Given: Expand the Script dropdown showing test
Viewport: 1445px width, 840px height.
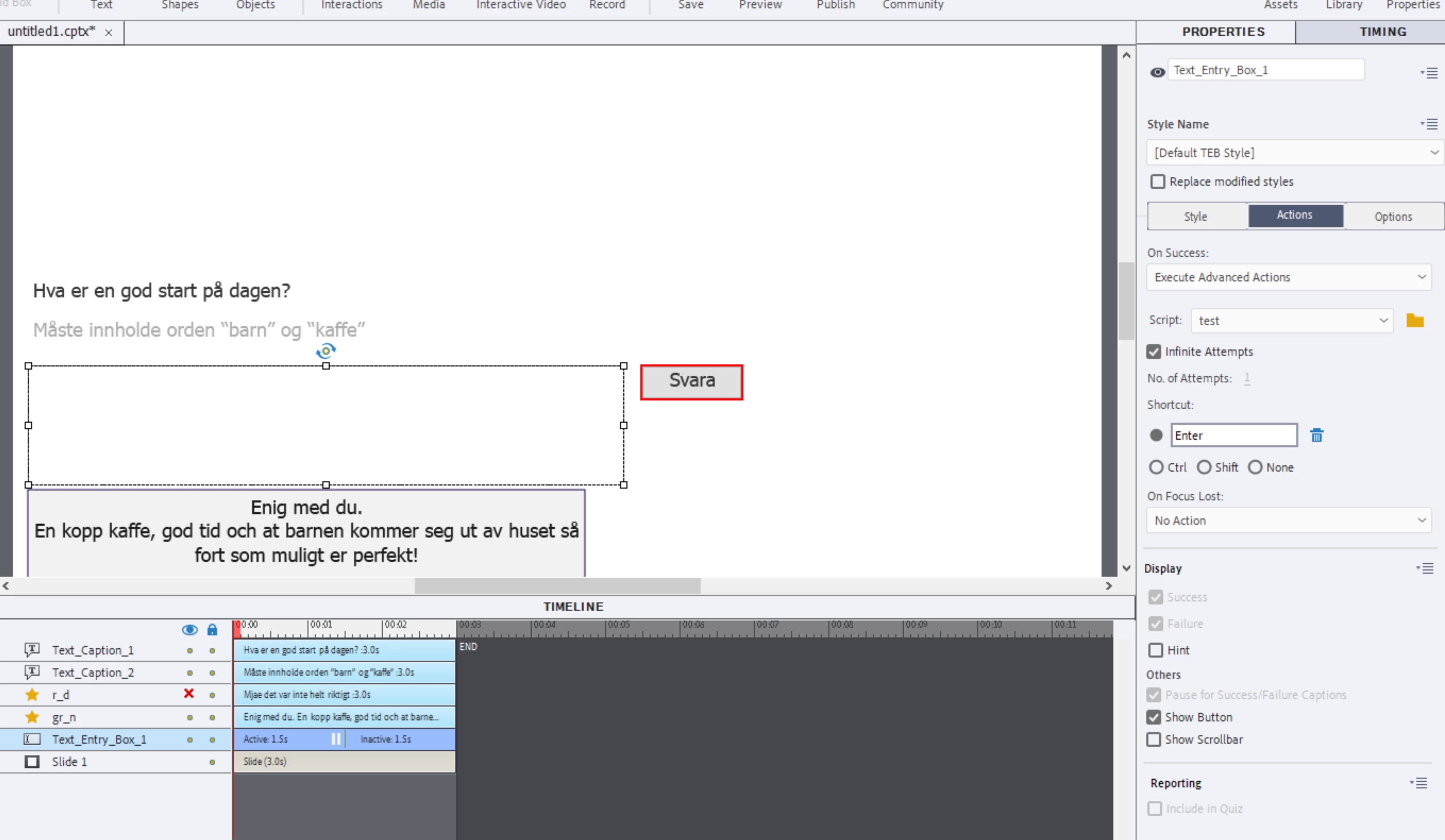Looking at the screenshot, I should tap(1291, 321).
